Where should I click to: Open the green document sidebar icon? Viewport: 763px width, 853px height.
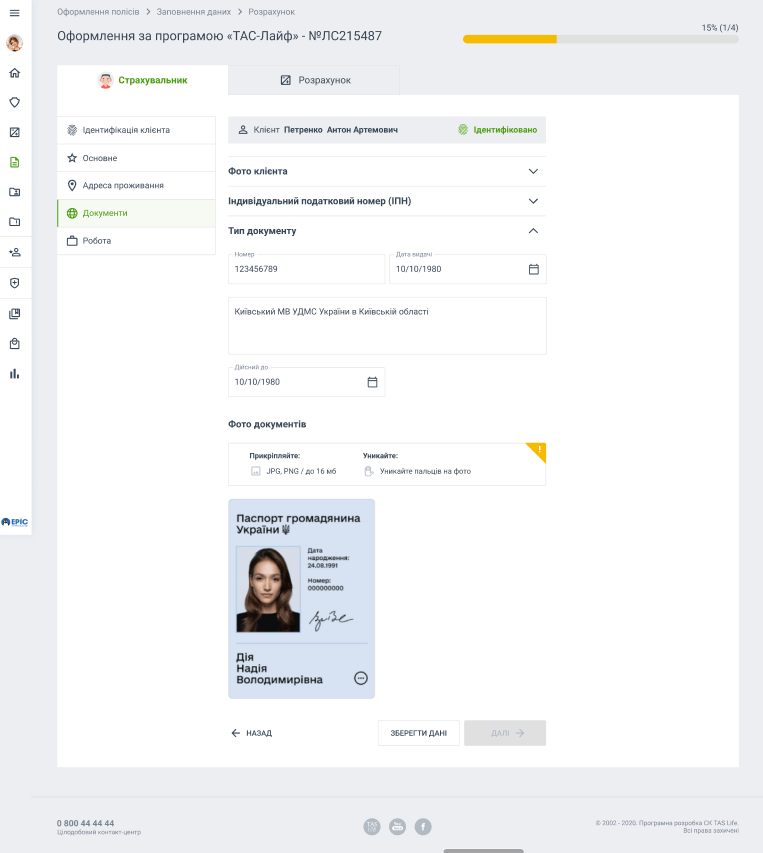click(x=14, y=162)
